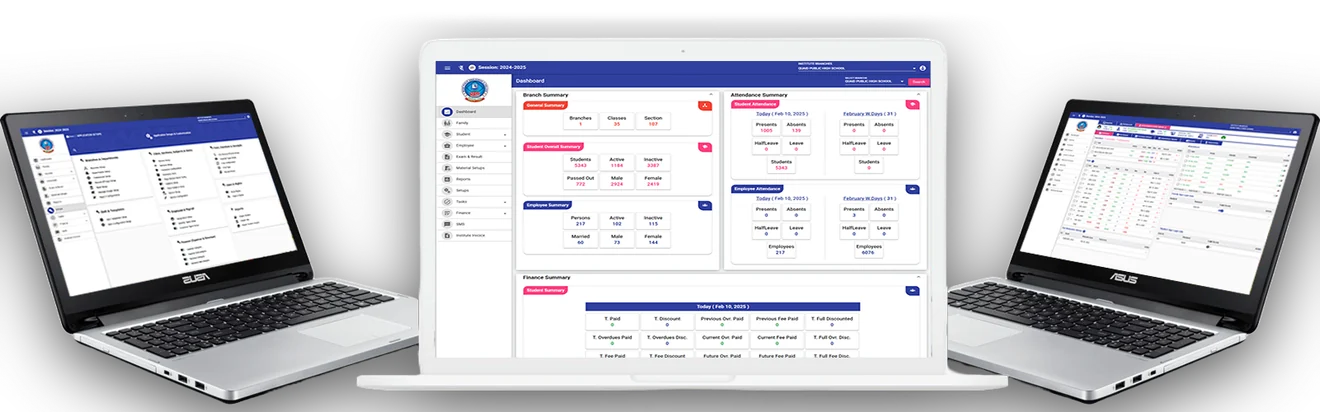The width and height of the screenshot is (1320, 412).
Task: Open the hamburger menu on the center laptop
Action: pos(447,67)
